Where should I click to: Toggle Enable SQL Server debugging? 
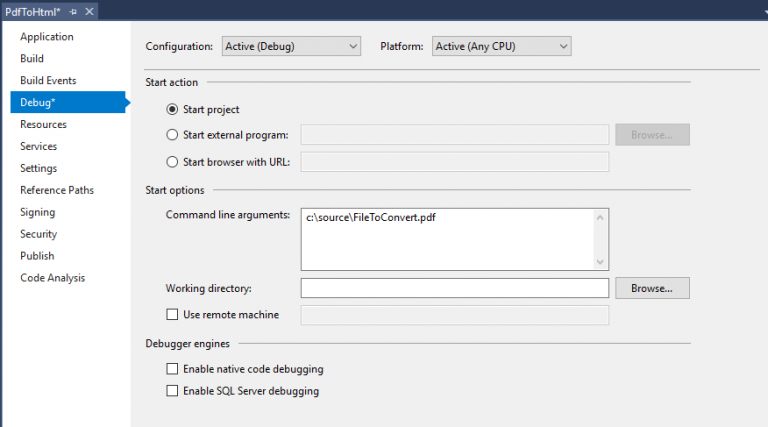[173, 391]
